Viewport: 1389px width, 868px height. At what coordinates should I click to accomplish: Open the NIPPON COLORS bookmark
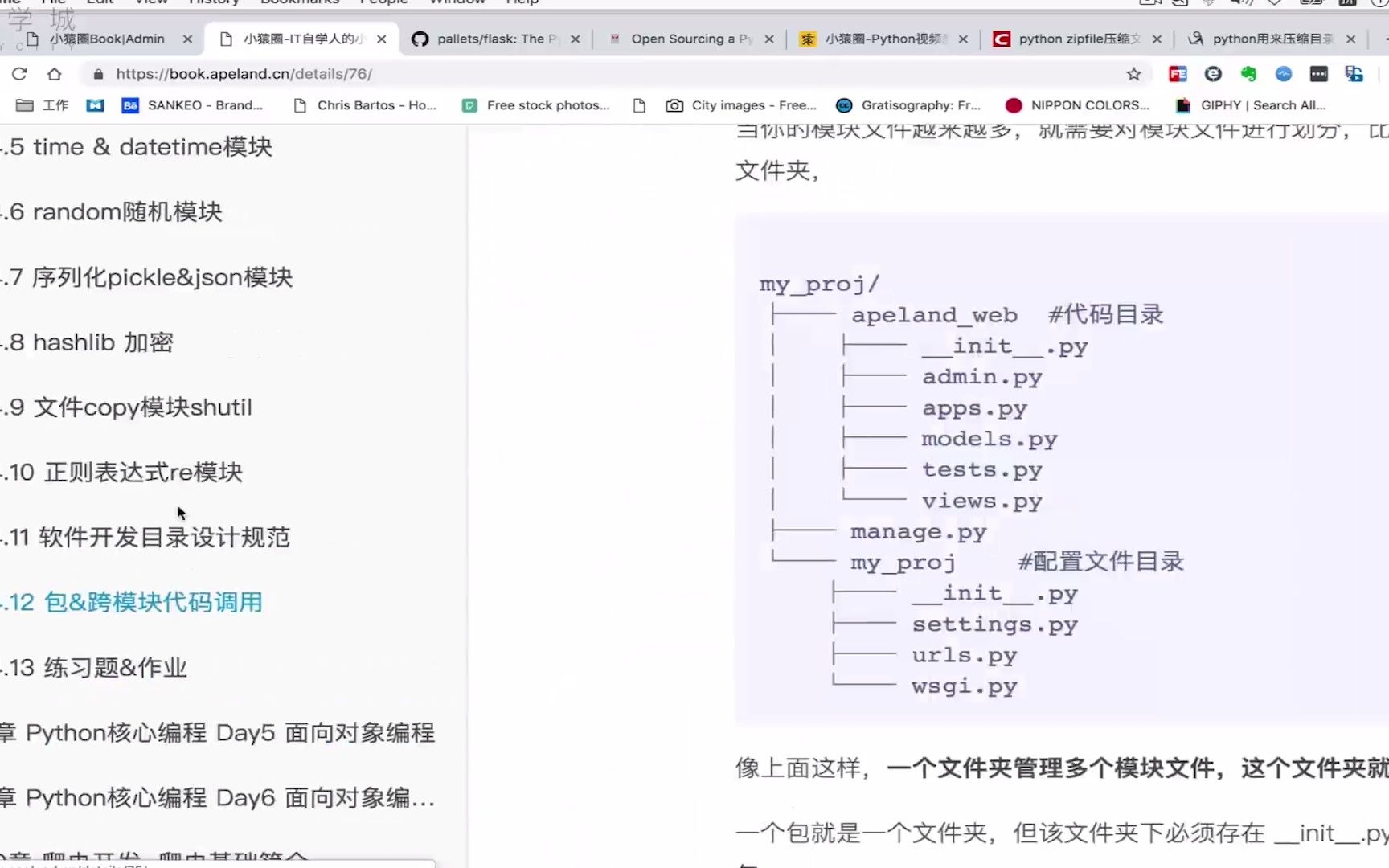[x=1078, y=105]
